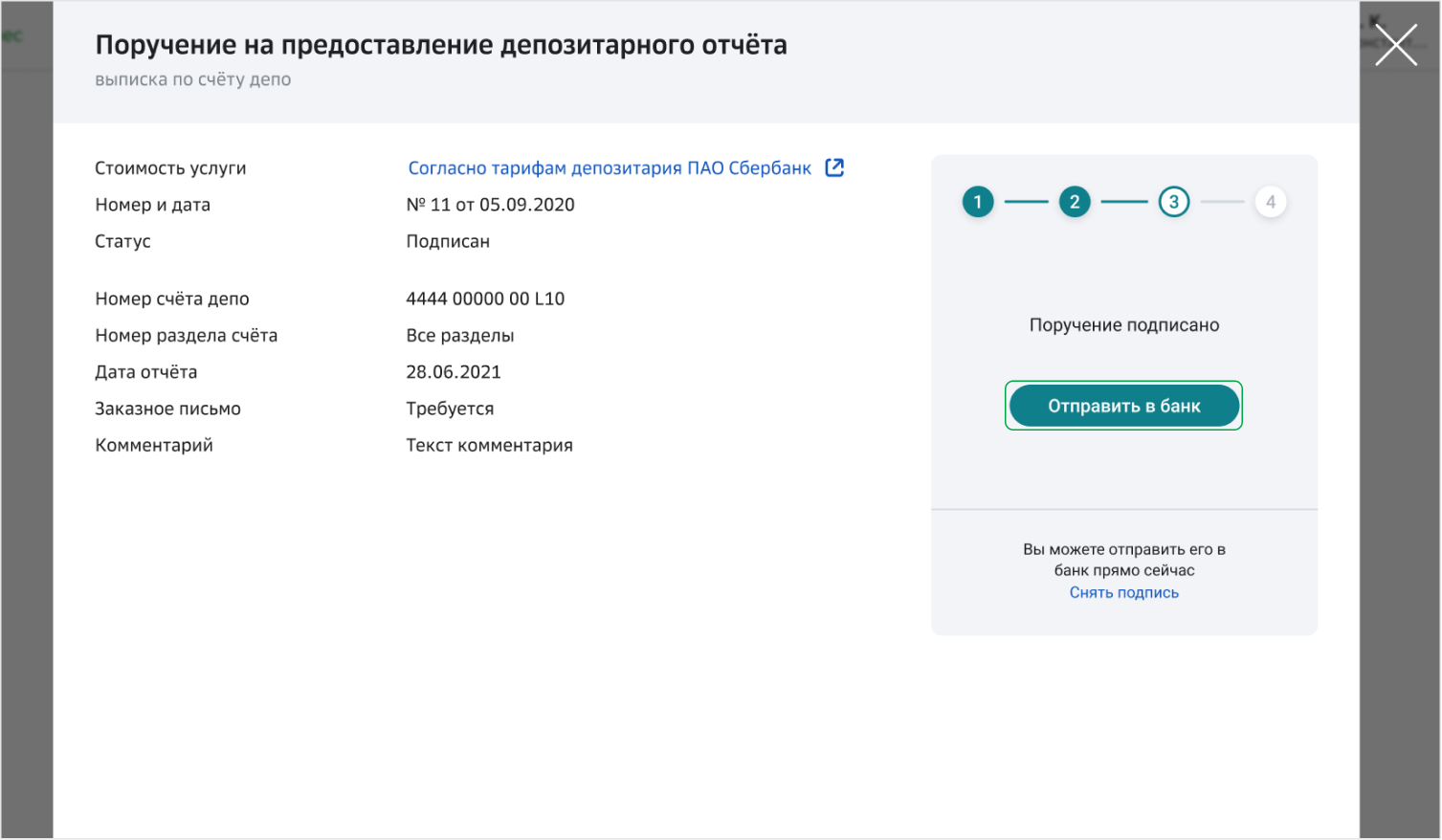Click the 'выписка по счёту депо' subtitle
Screen dimensions: 1442x840
click(193, 79)
